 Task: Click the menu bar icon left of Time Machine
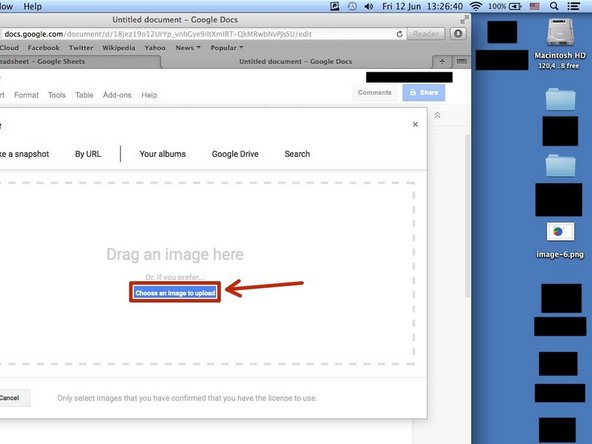(335, 6)
